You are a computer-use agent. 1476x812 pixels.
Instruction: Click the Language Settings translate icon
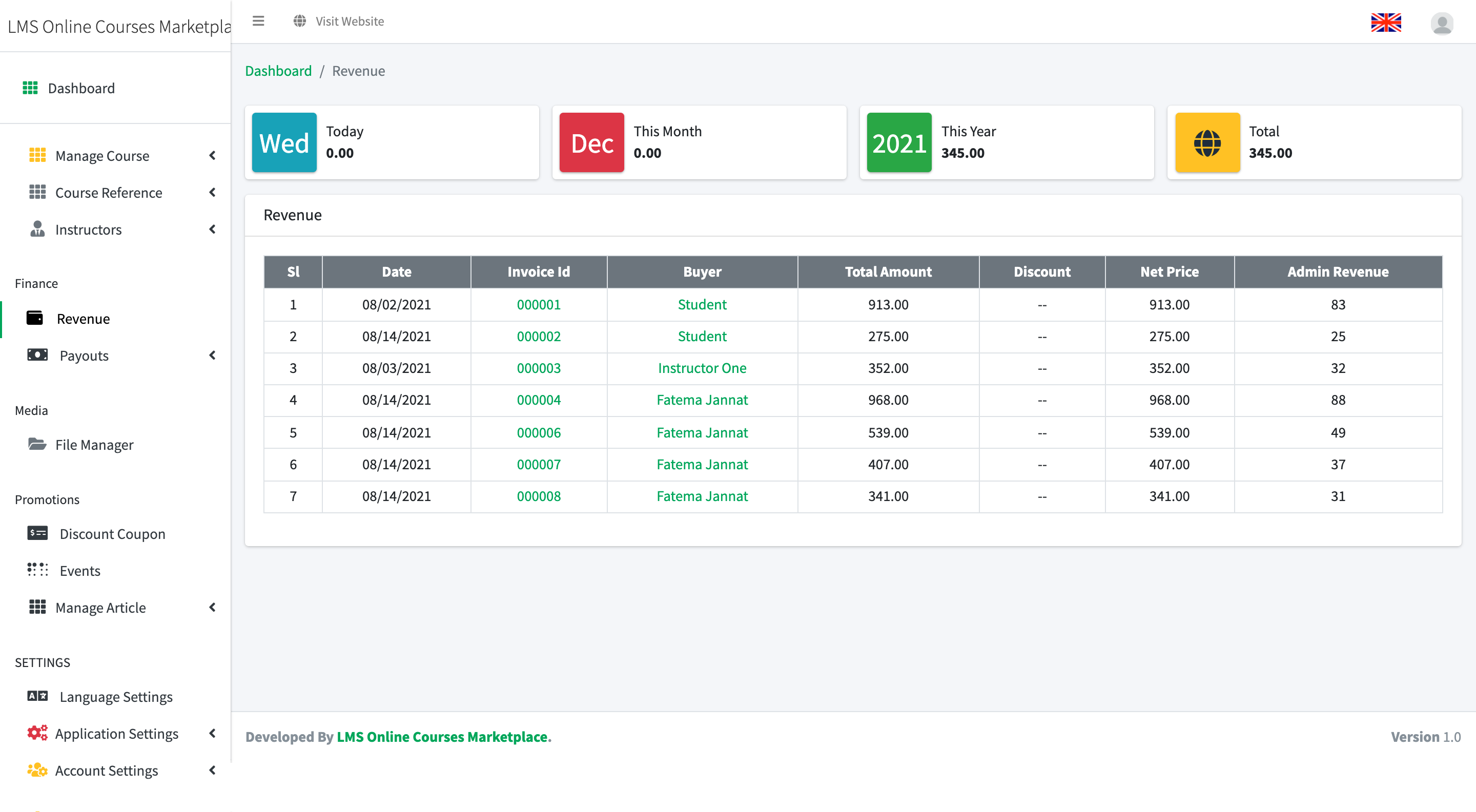click(x=37, y=696)
